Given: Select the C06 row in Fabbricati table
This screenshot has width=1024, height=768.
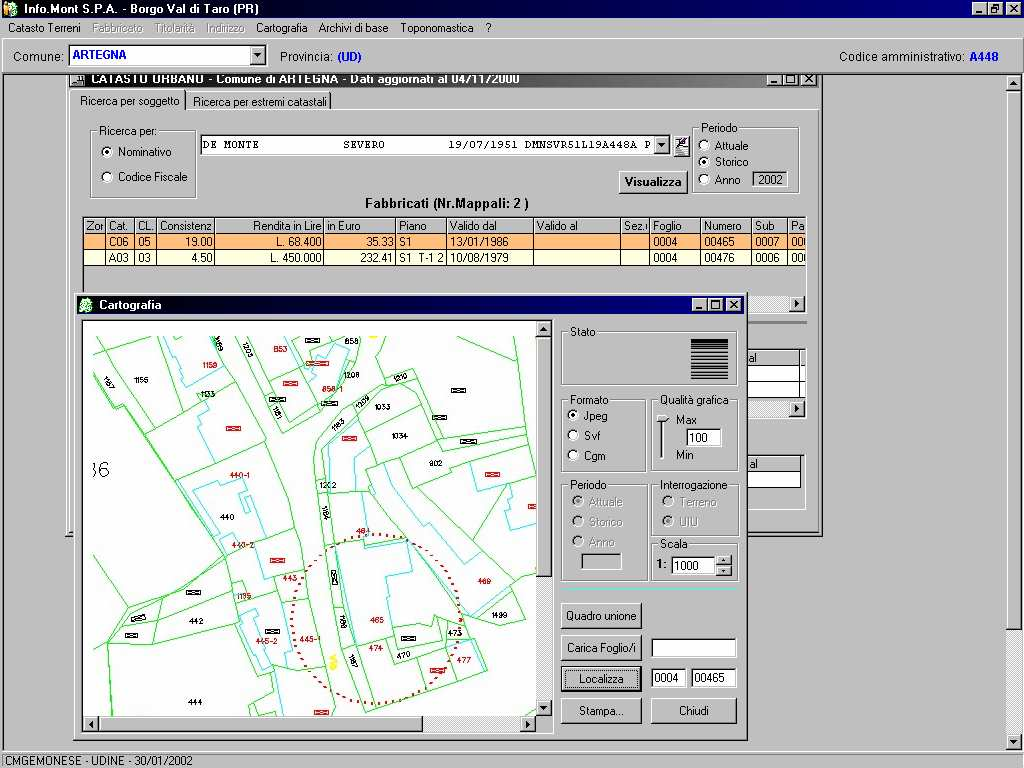Looking at the screenshot, I should 444,242.
